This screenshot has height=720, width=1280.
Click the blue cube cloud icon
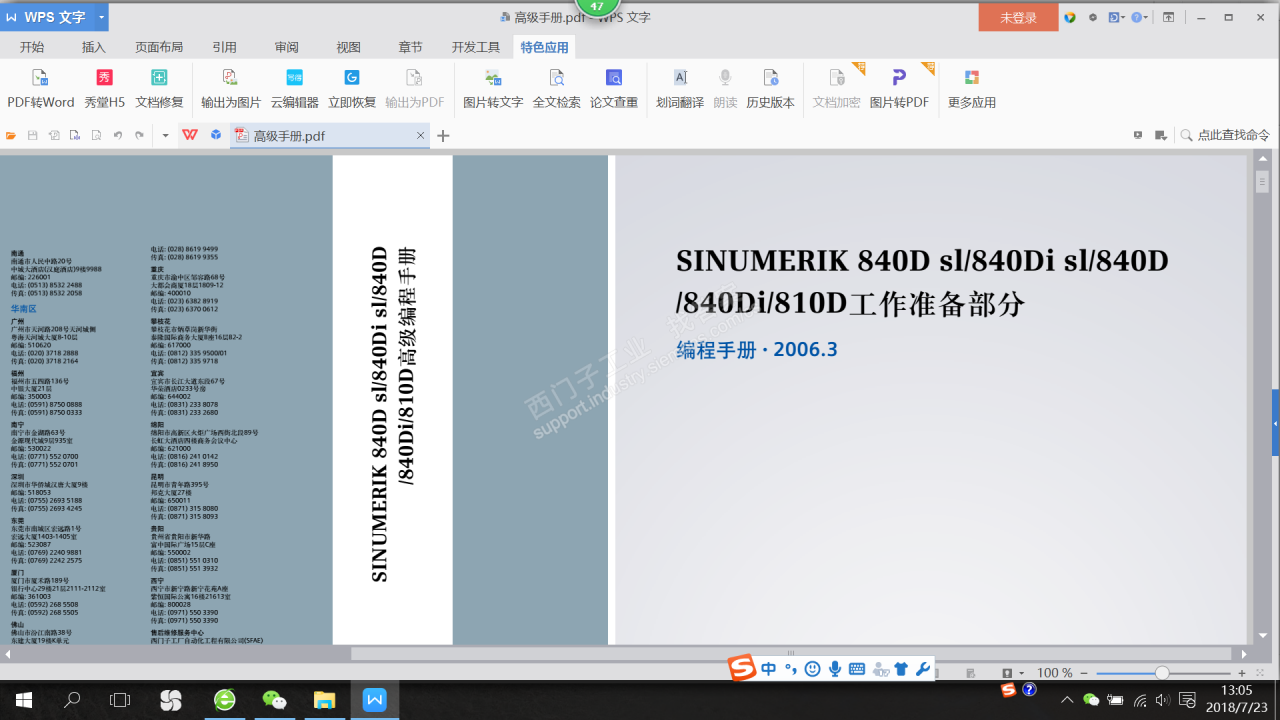click(x=216, y=135)
